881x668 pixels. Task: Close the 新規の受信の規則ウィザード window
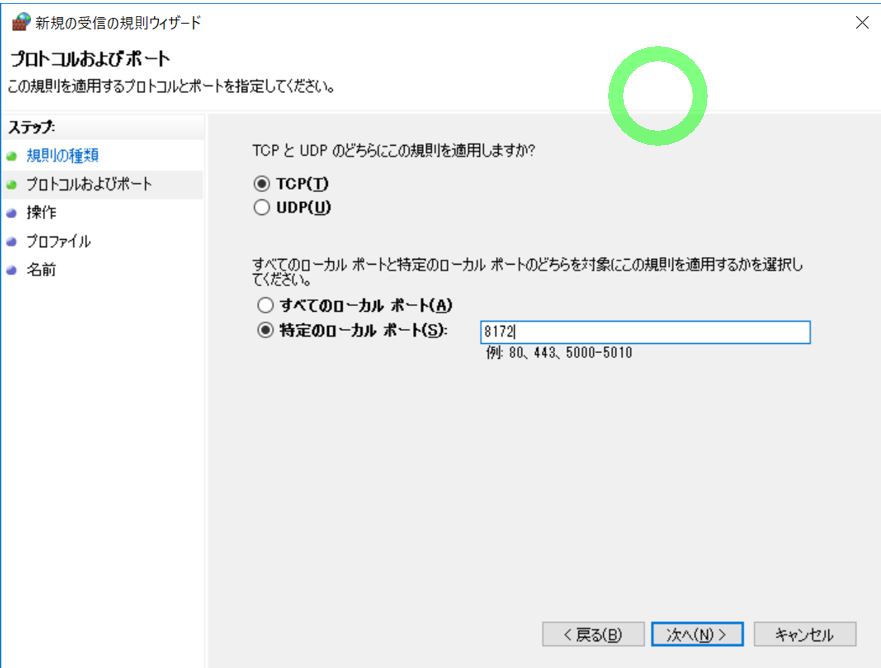pyautogui.click(x=862, y=22)
